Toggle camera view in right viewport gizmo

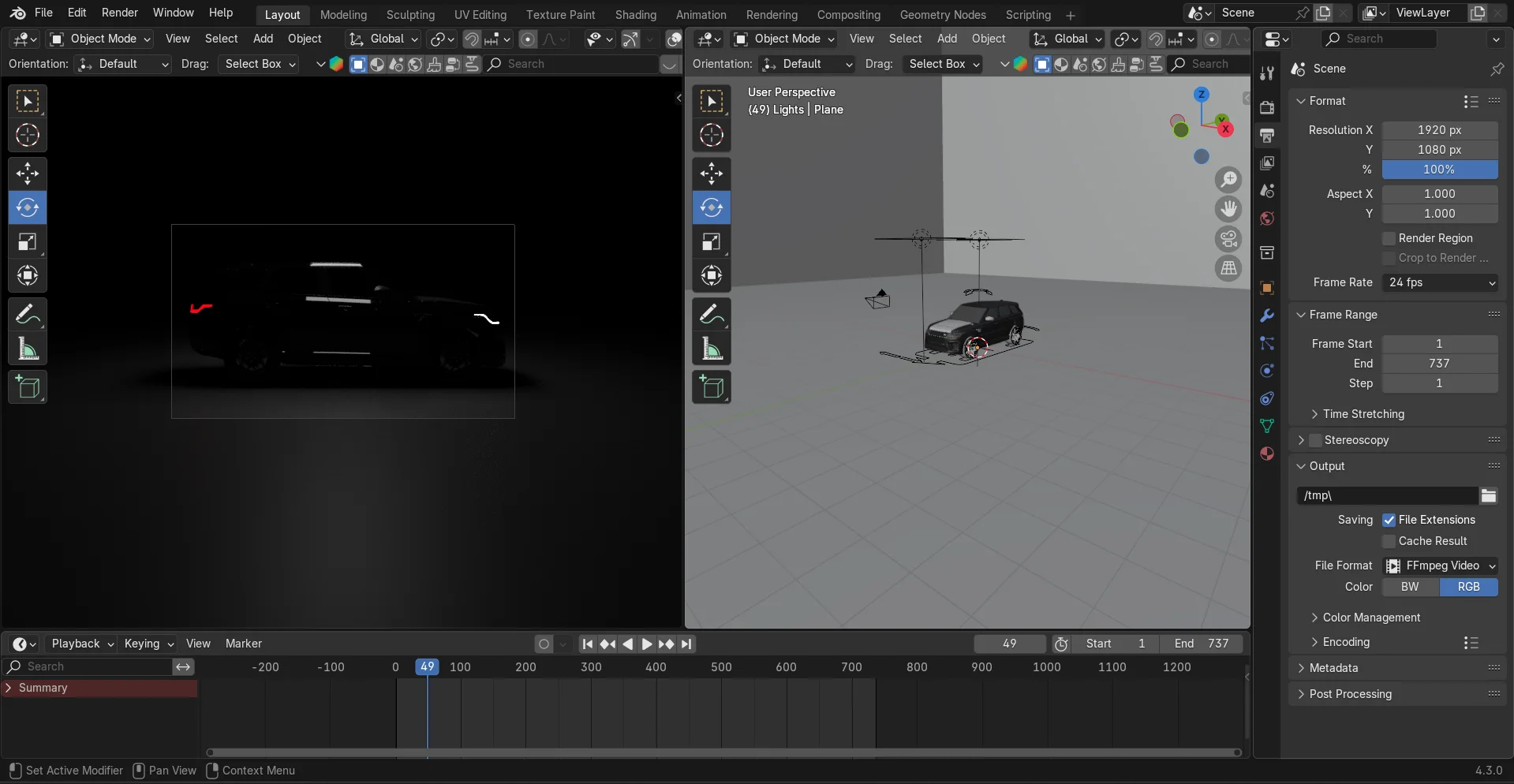pos(1228,239)
